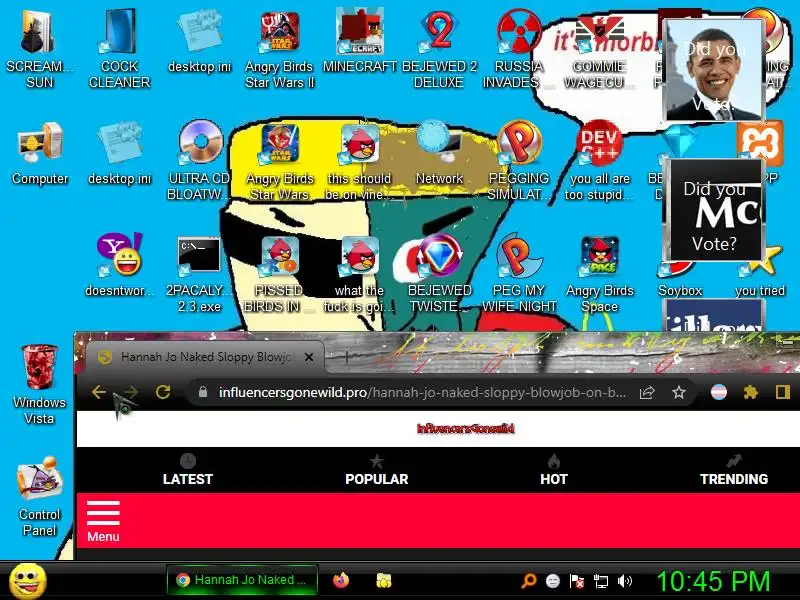Open the striped flag extension icon
Image resolution: width=800 pixels, height=600 pixels.
718,392
